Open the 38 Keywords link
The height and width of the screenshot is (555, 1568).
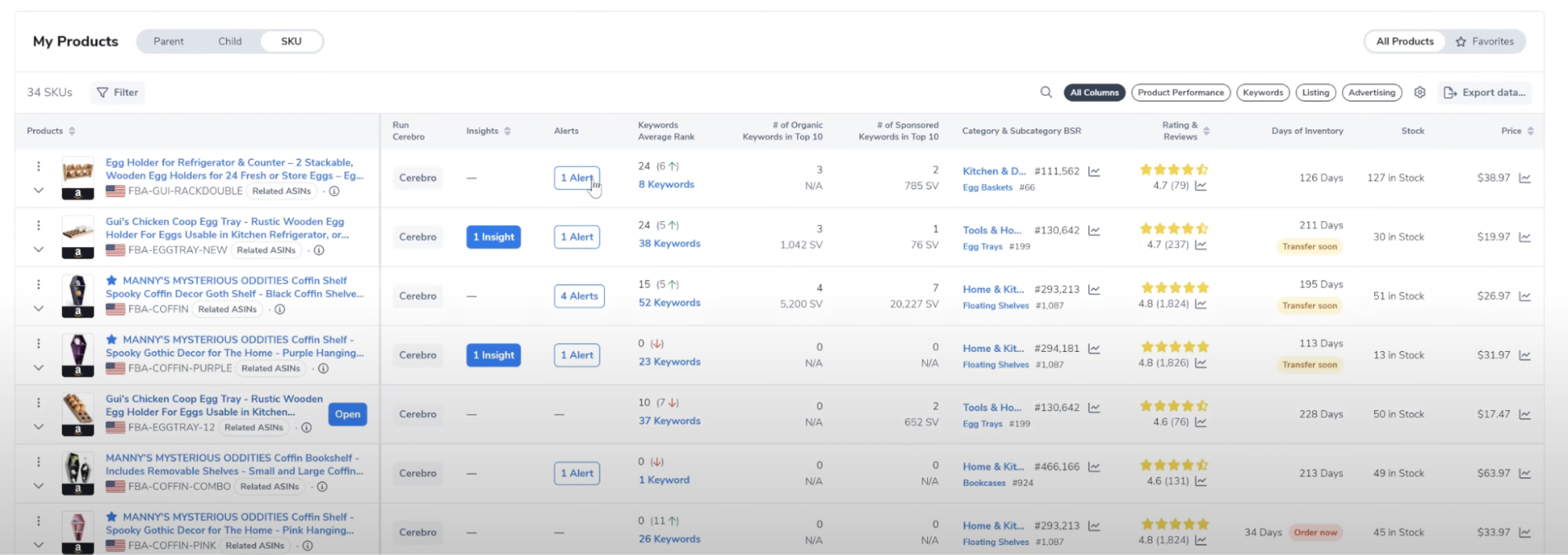coord(669,244)
